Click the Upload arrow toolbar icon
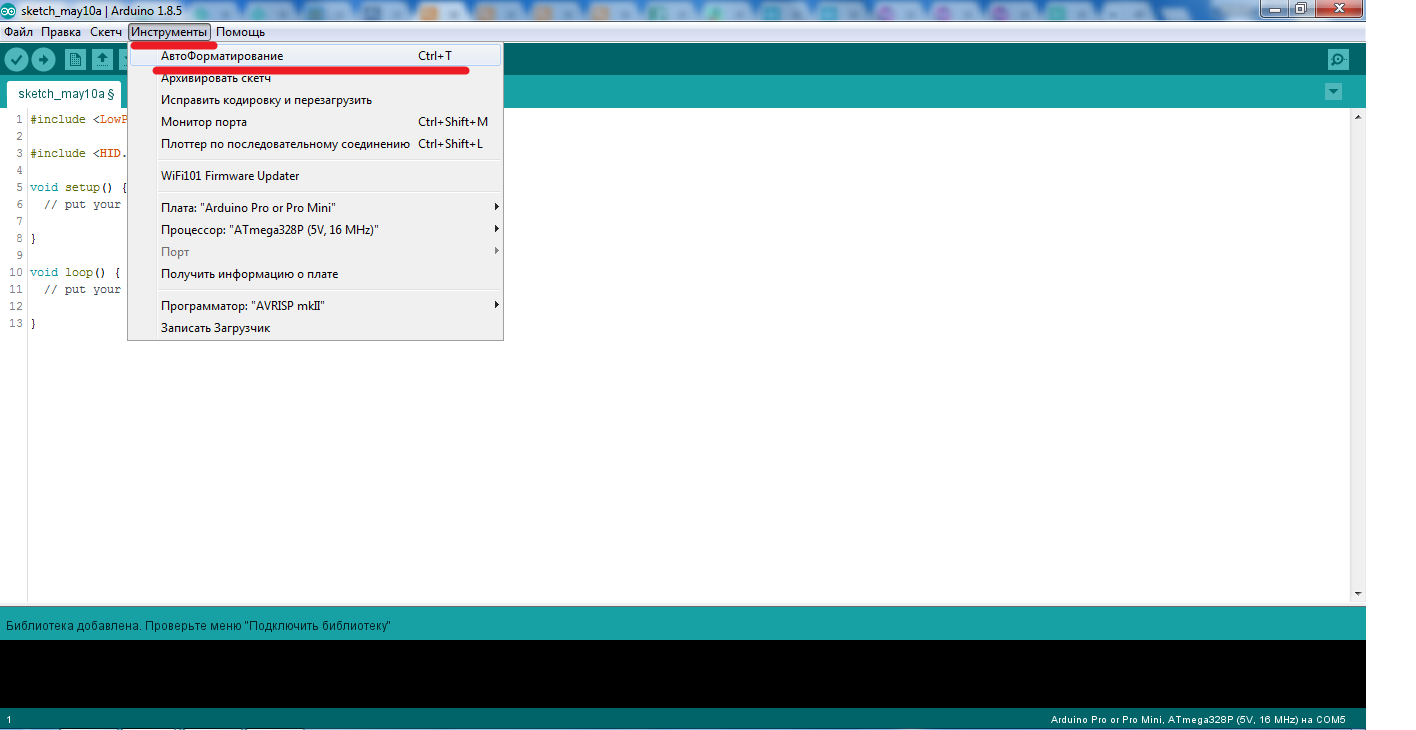The image size is (1416, 730). coord(43,59)
